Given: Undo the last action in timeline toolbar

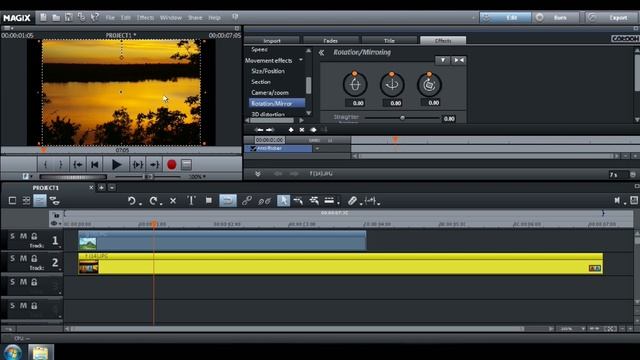Looking at the screenshot, I should tap(131, 201).
